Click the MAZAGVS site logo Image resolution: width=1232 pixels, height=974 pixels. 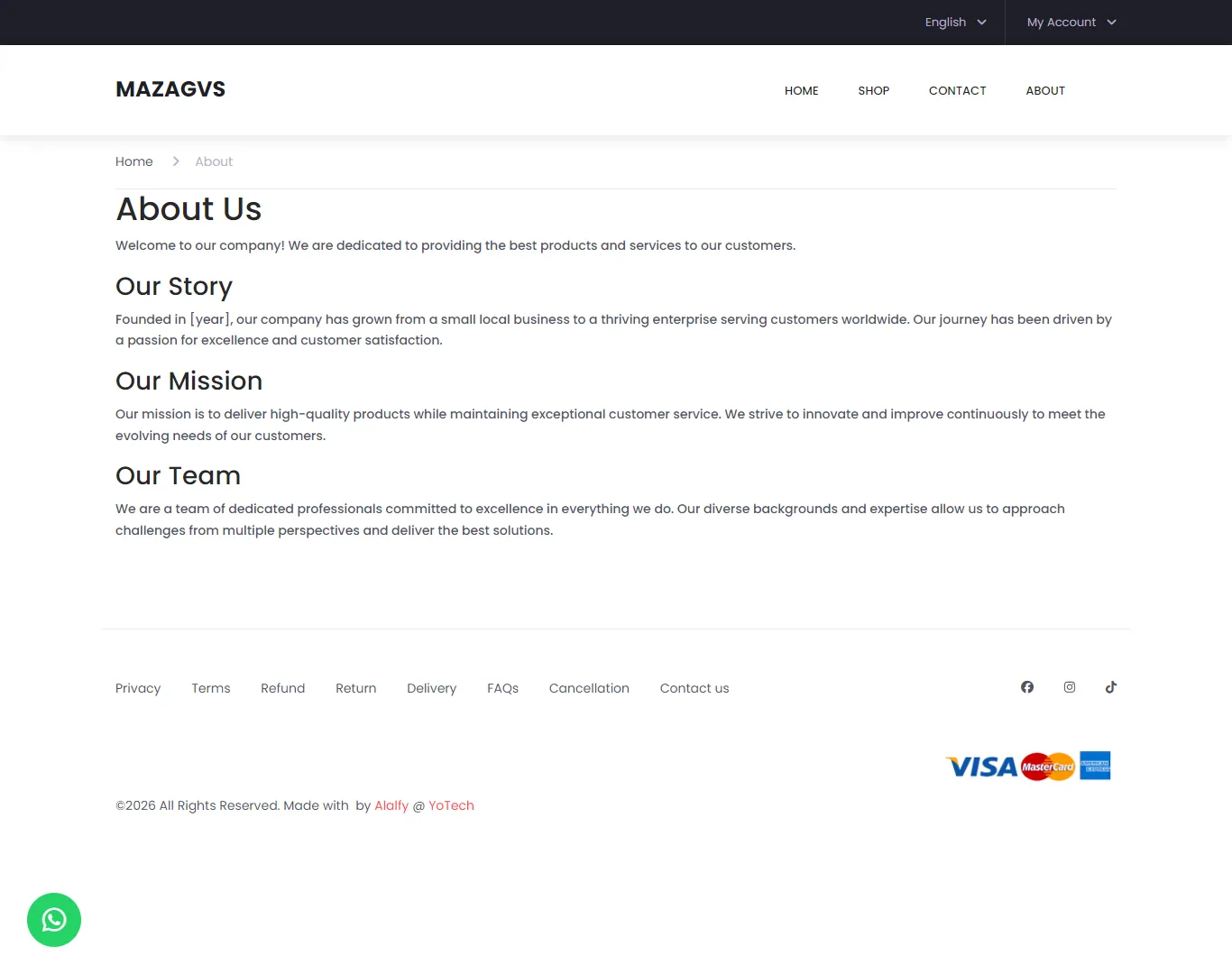[x=170, y=89]
